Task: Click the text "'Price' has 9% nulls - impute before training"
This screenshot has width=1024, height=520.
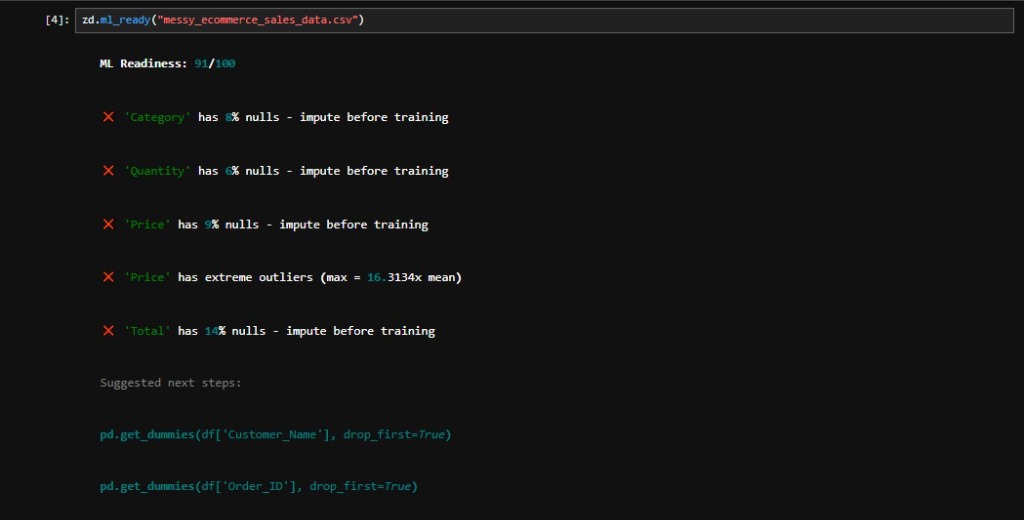Action: (276, 225)
